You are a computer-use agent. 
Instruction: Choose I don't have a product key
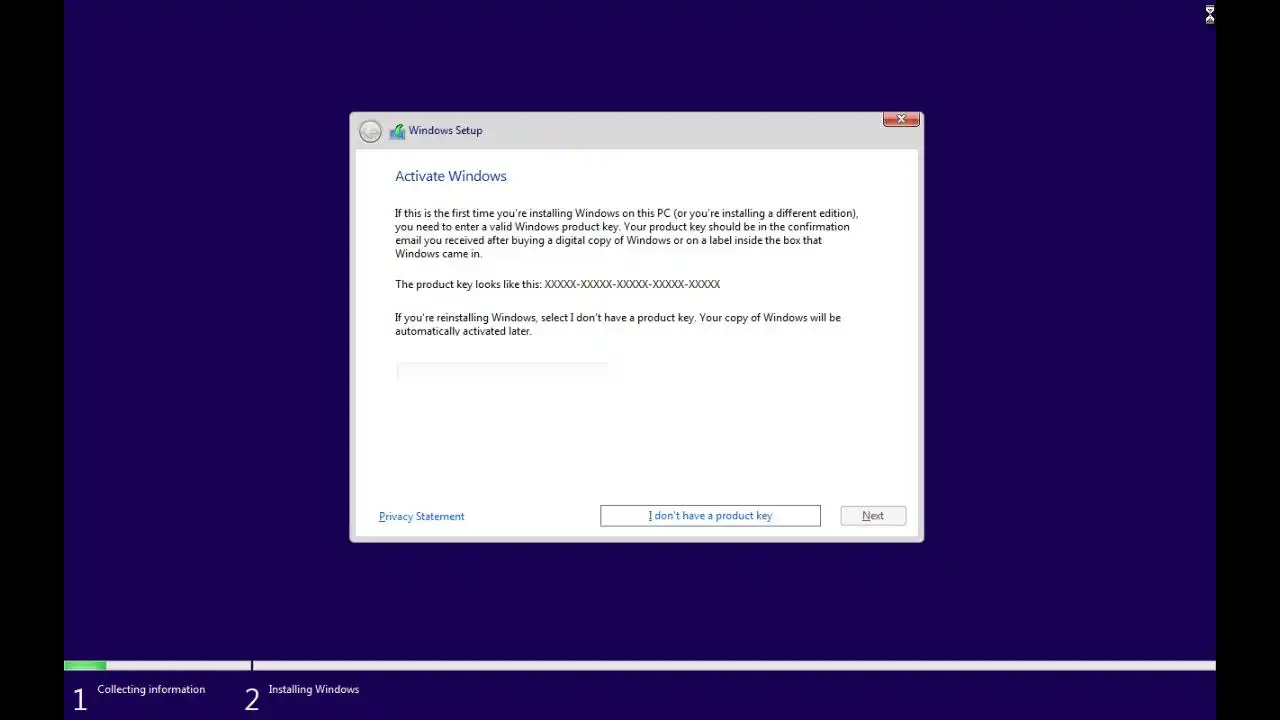point(710,516)
